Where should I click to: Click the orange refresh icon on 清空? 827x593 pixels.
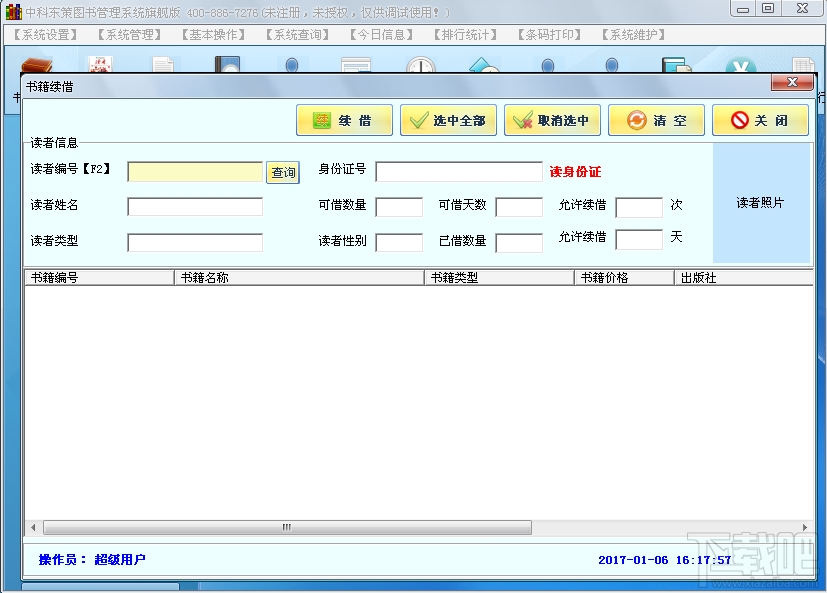tap(637, 120)
